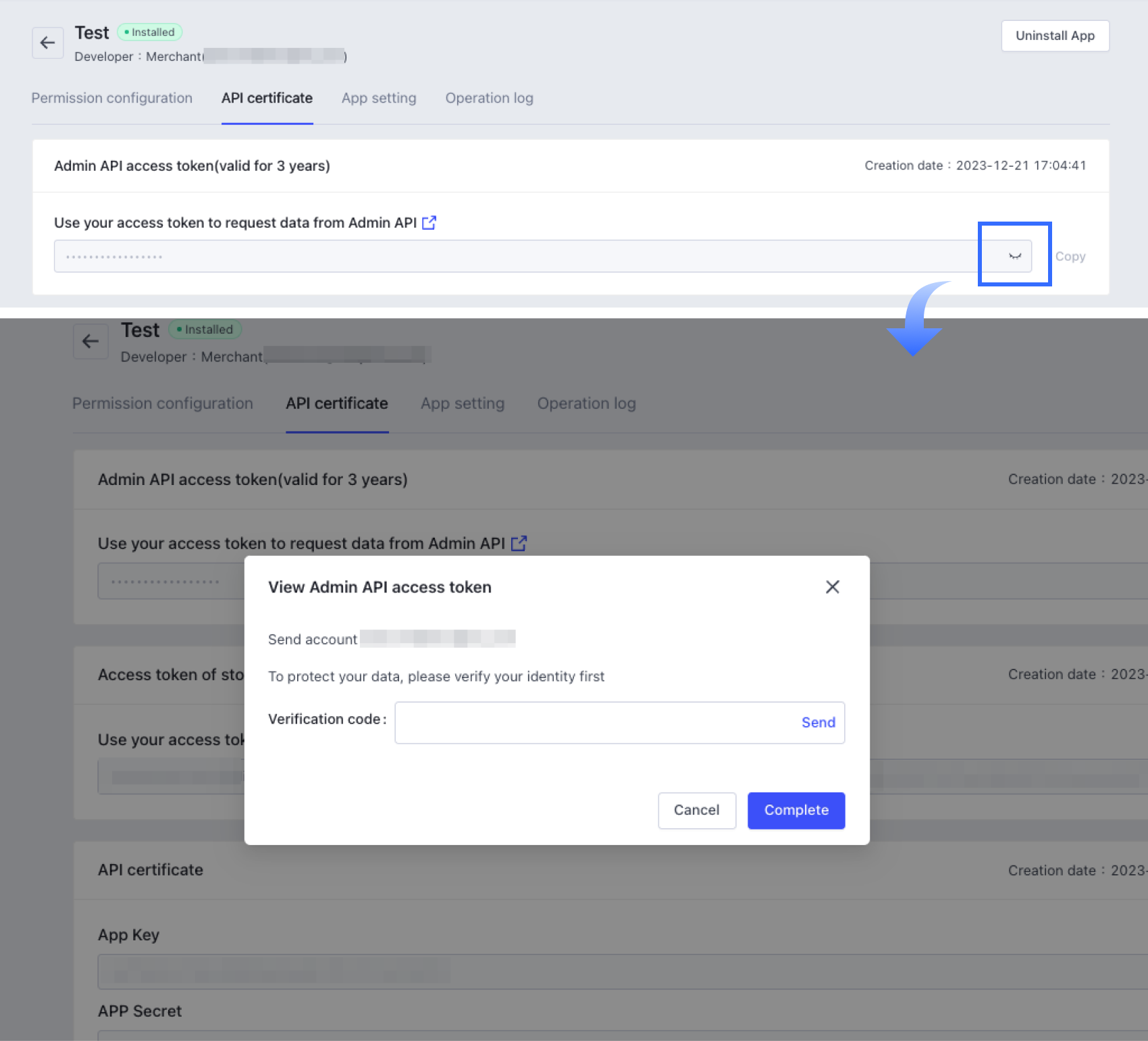Image resolution: width=1148 pixels, height=1041 pixels.
Task: Click the Verification code input field
Action: coord(594,723)
